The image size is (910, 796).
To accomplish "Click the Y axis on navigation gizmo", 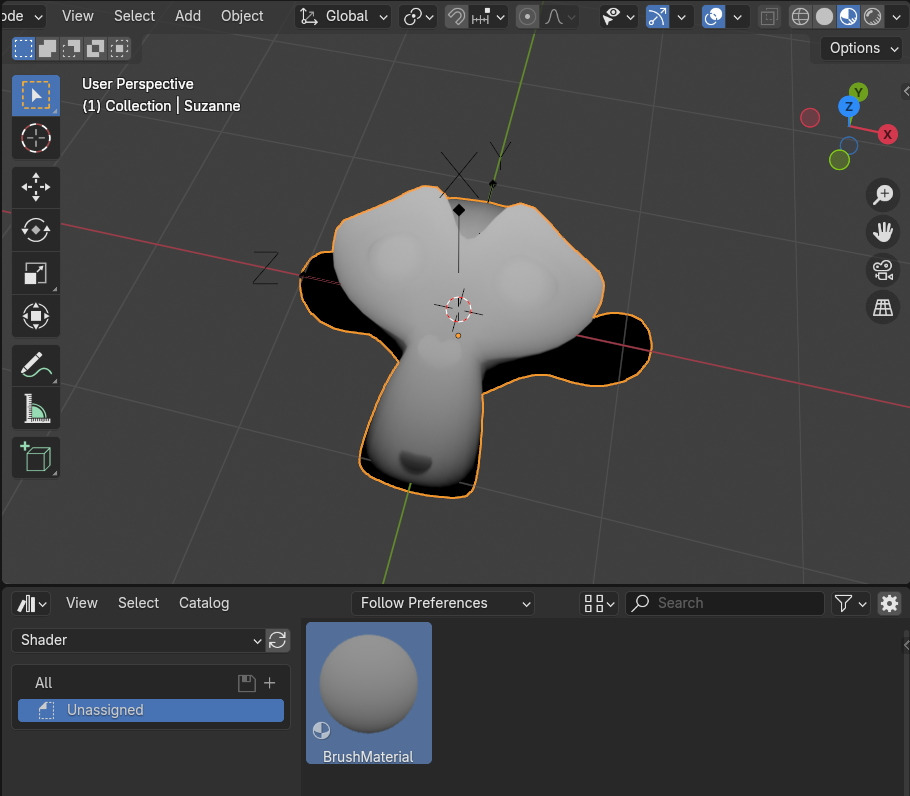I will click(x=858, y=92).
